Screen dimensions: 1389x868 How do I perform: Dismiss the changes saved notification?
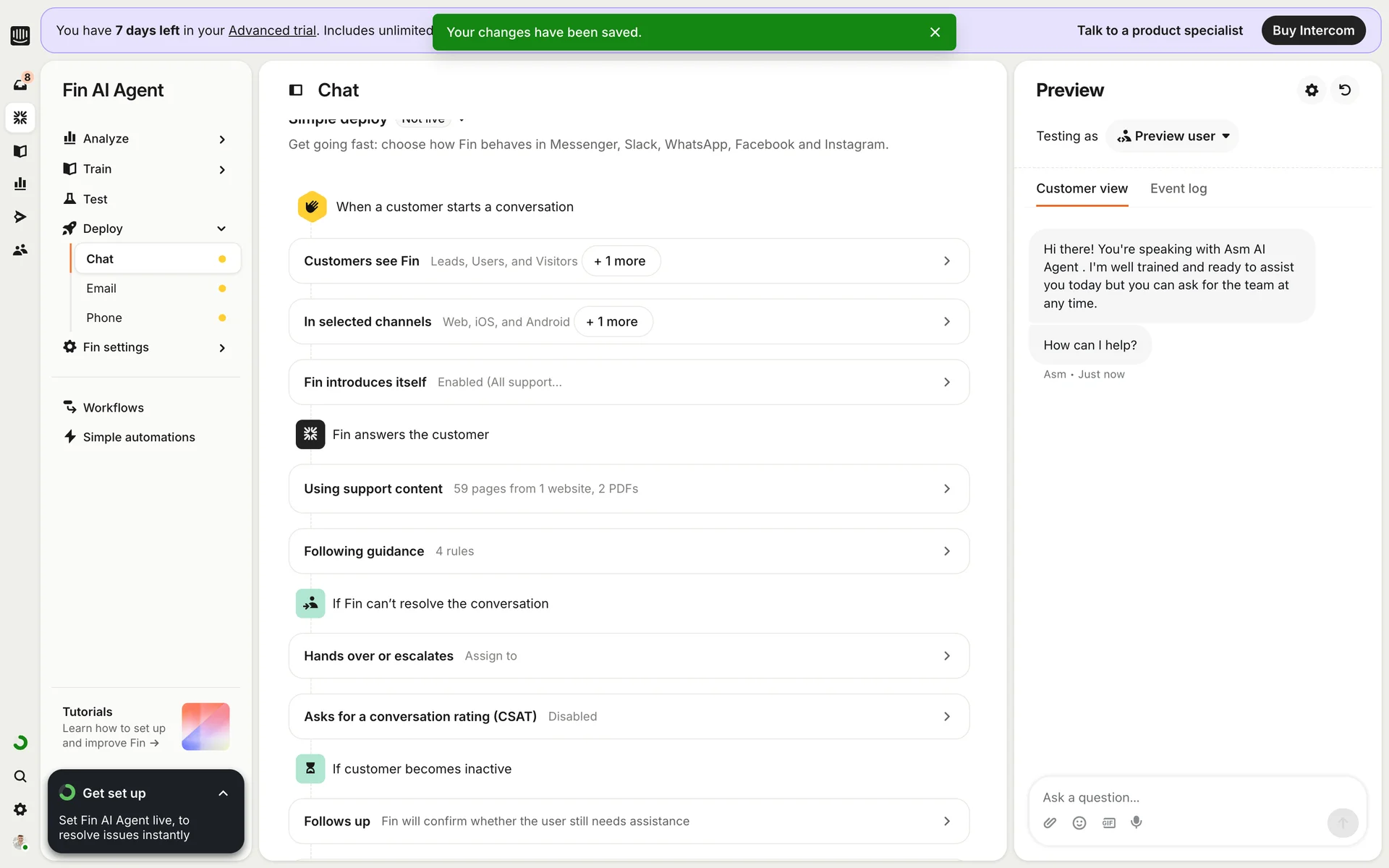click(x=935, y=33)
